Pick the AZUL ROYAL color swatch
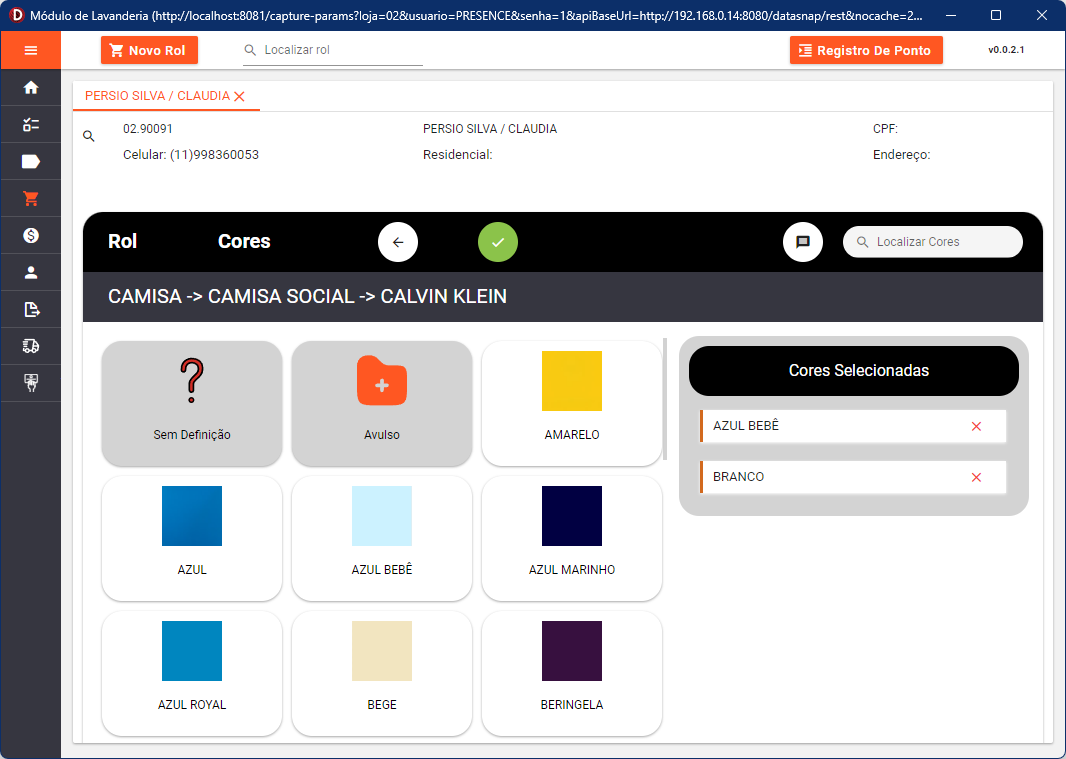1066x759 pixels. [192, 651]
